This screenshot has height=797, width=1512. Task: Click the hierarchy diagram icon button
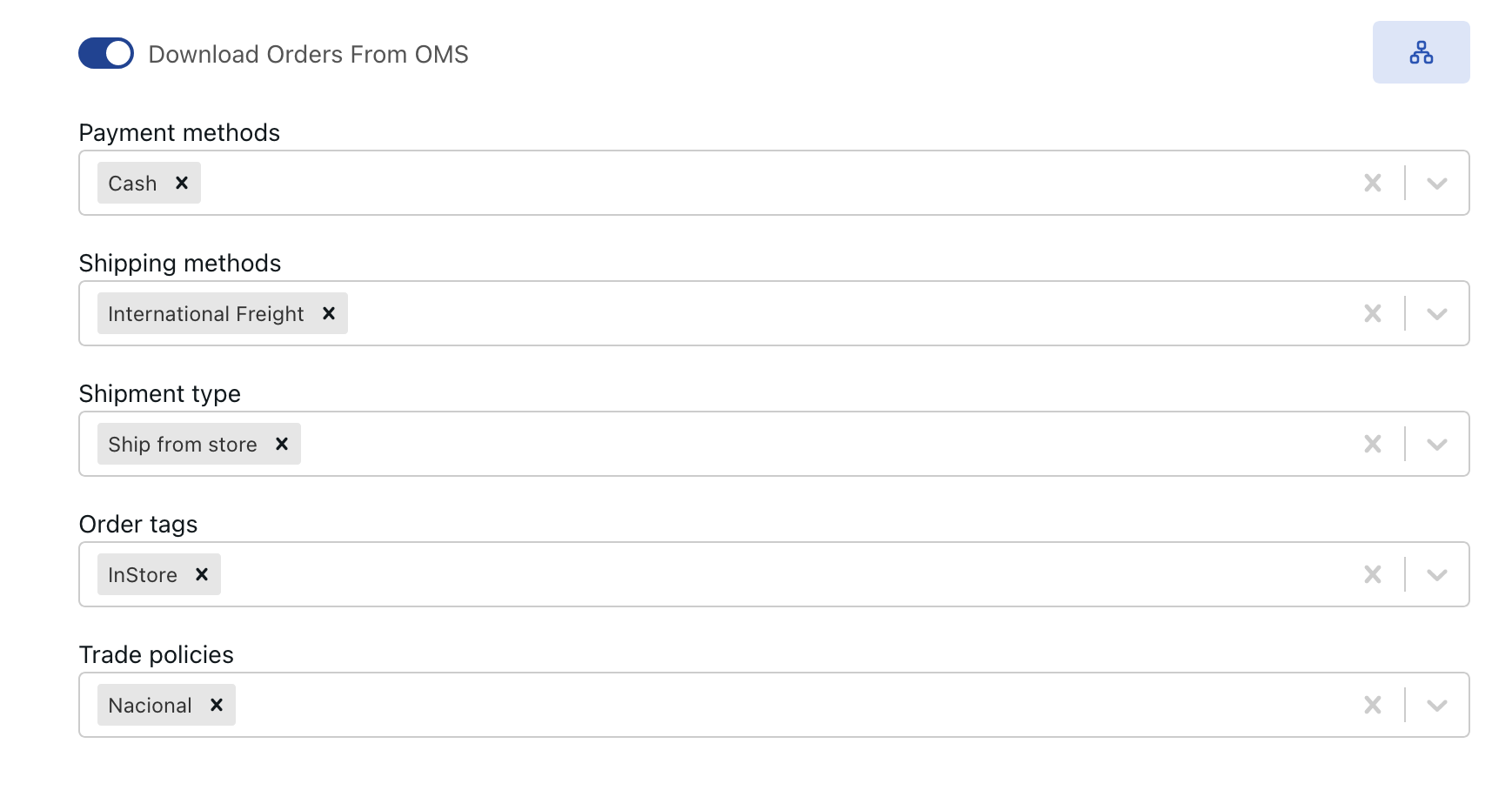pos(1421,52)
